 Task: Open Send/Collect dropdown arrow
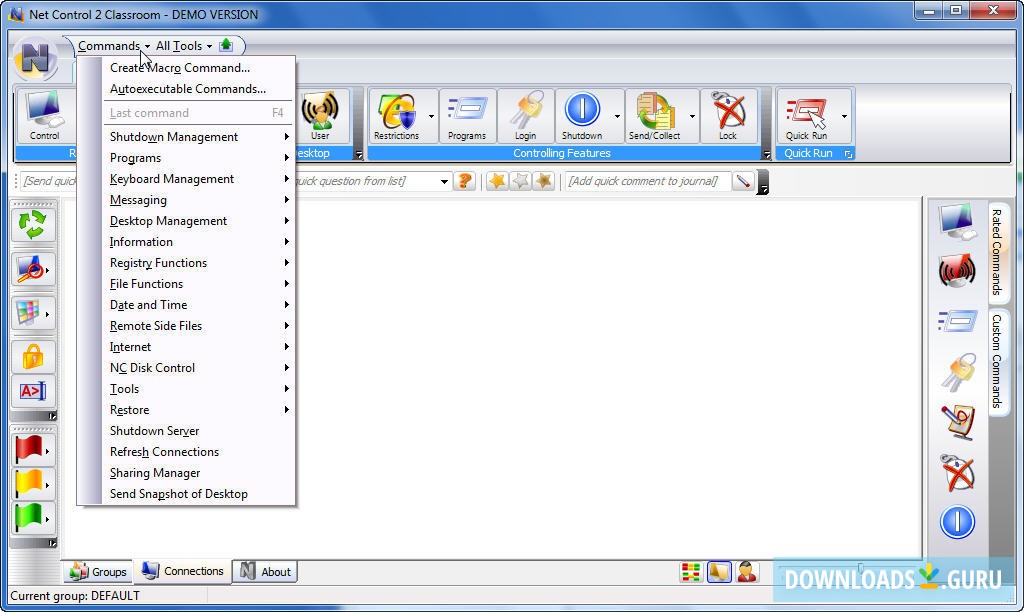click(692, 116)
